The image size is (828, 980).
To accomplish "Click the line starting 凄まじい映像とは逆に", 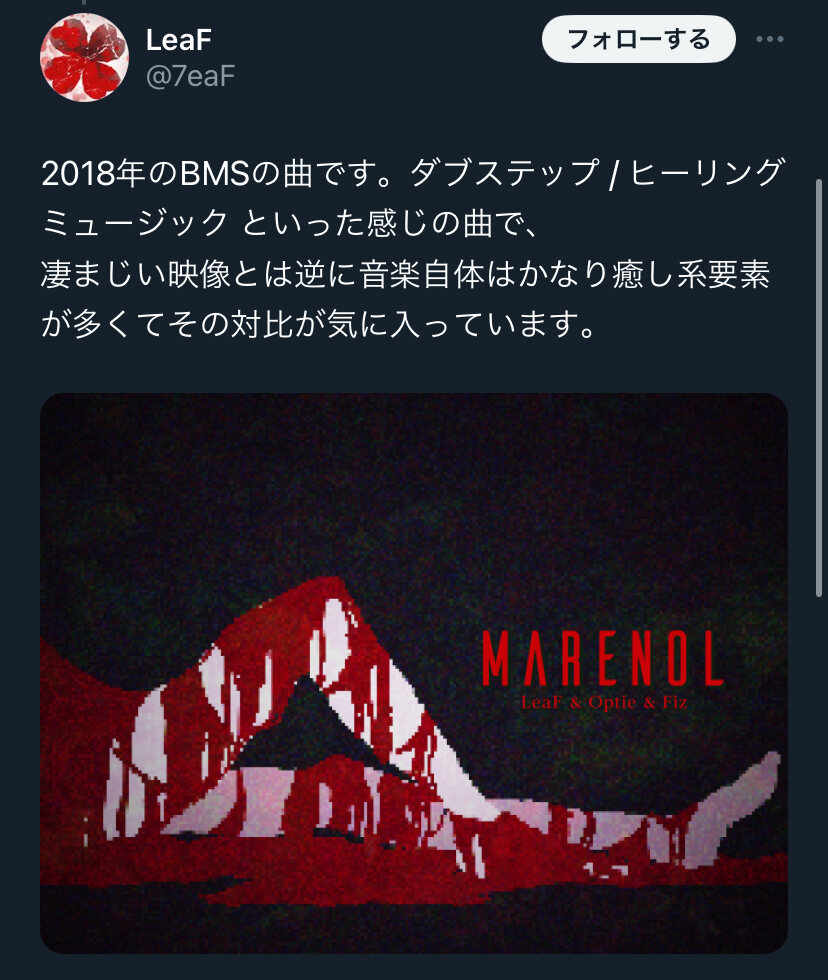I will pyautogui.click(x=405, y=274).
